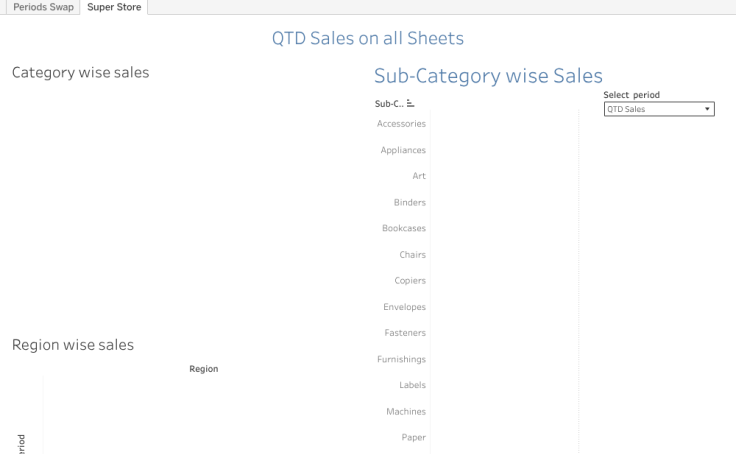This screenshot has height=454, width=736.
Task: Click the Region header in Region chart
Action: click(203, 369)
